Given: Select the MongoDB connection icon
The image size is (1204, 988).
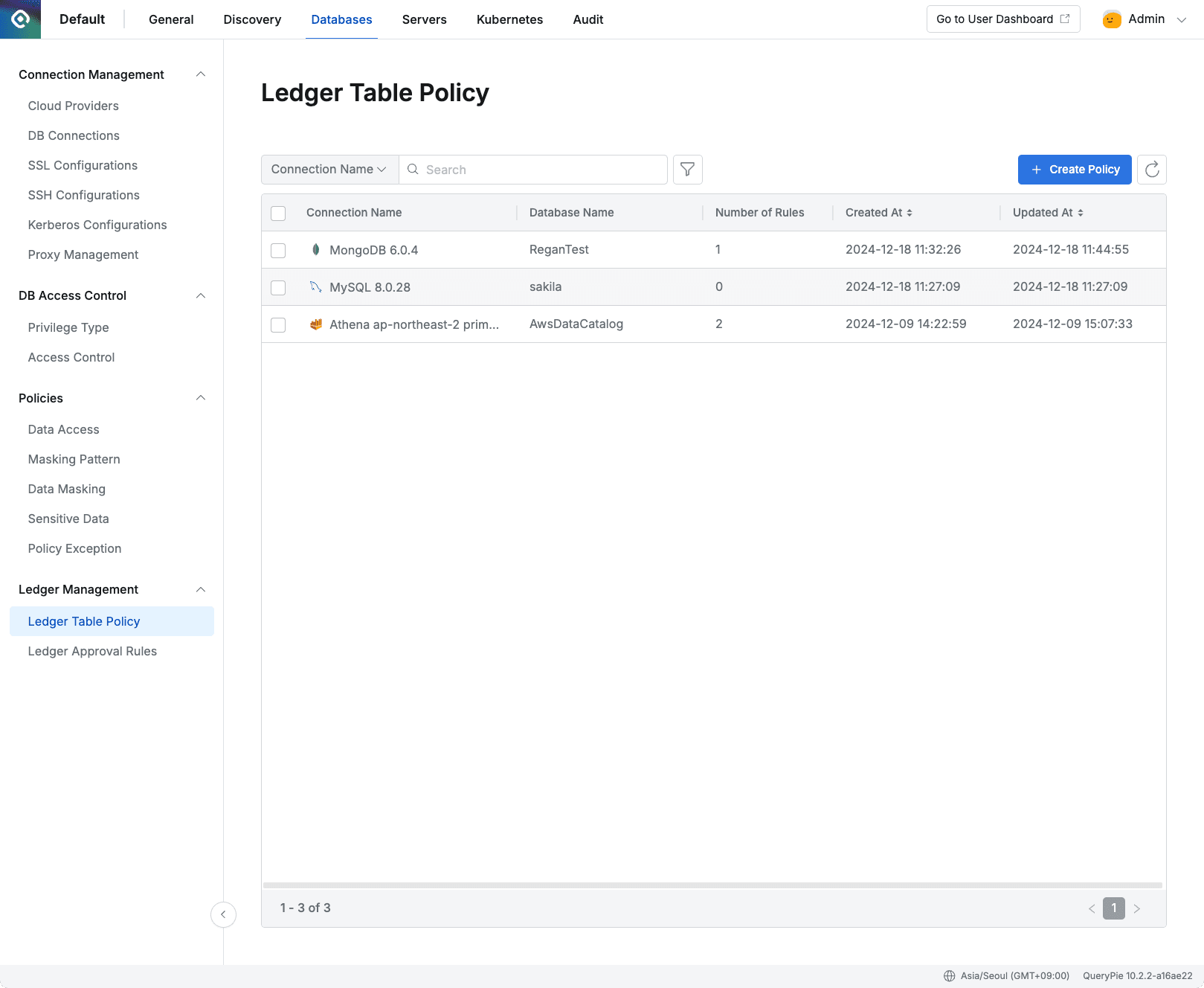Looking at the screenshot, I should click(x=315, y=250).
